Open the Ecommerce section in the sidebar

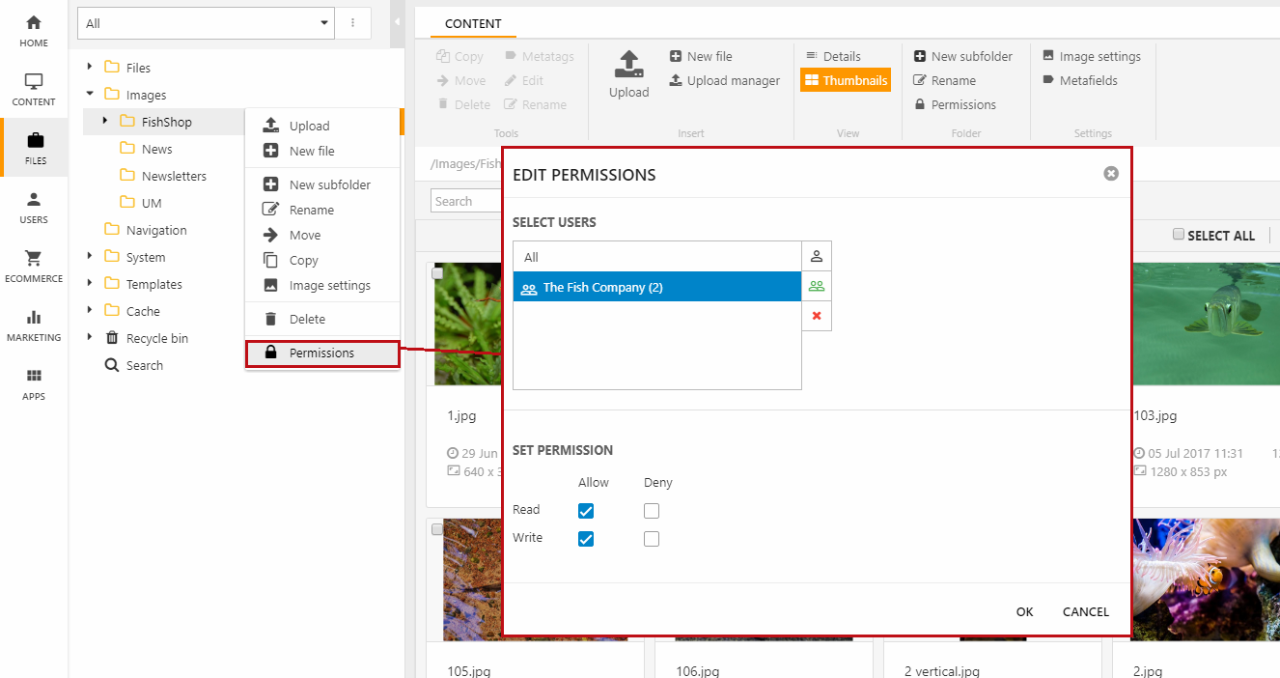click(x=34, y=266)
